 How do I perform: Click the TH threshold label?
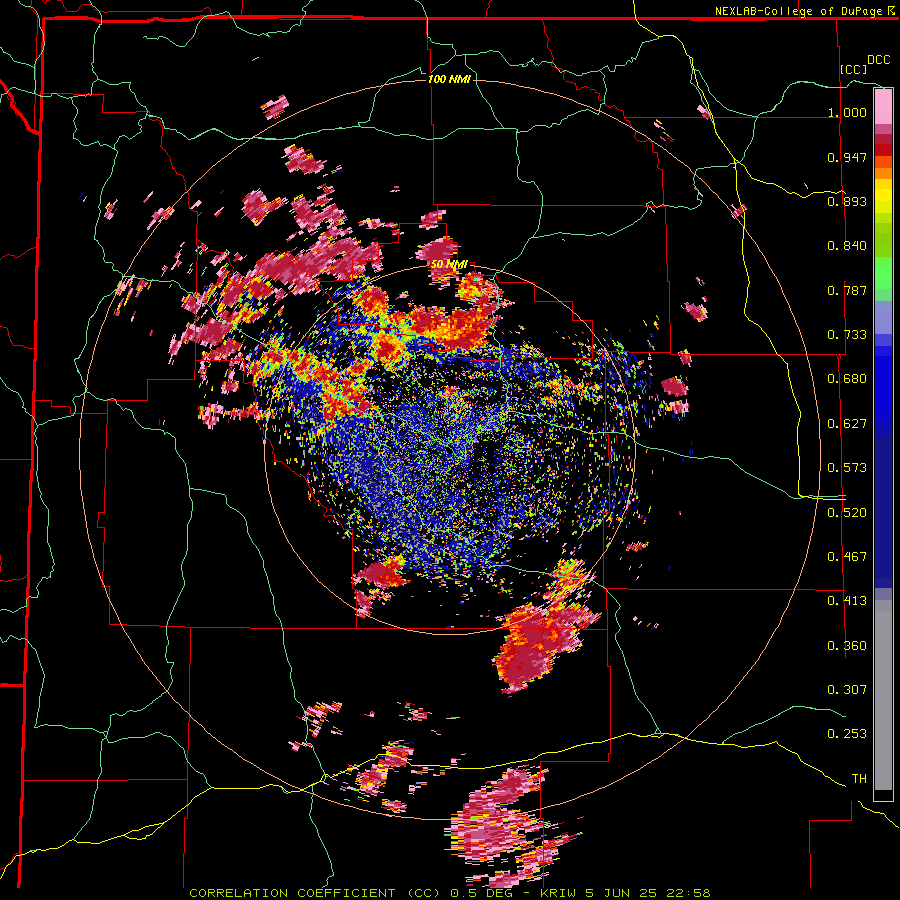859,779
